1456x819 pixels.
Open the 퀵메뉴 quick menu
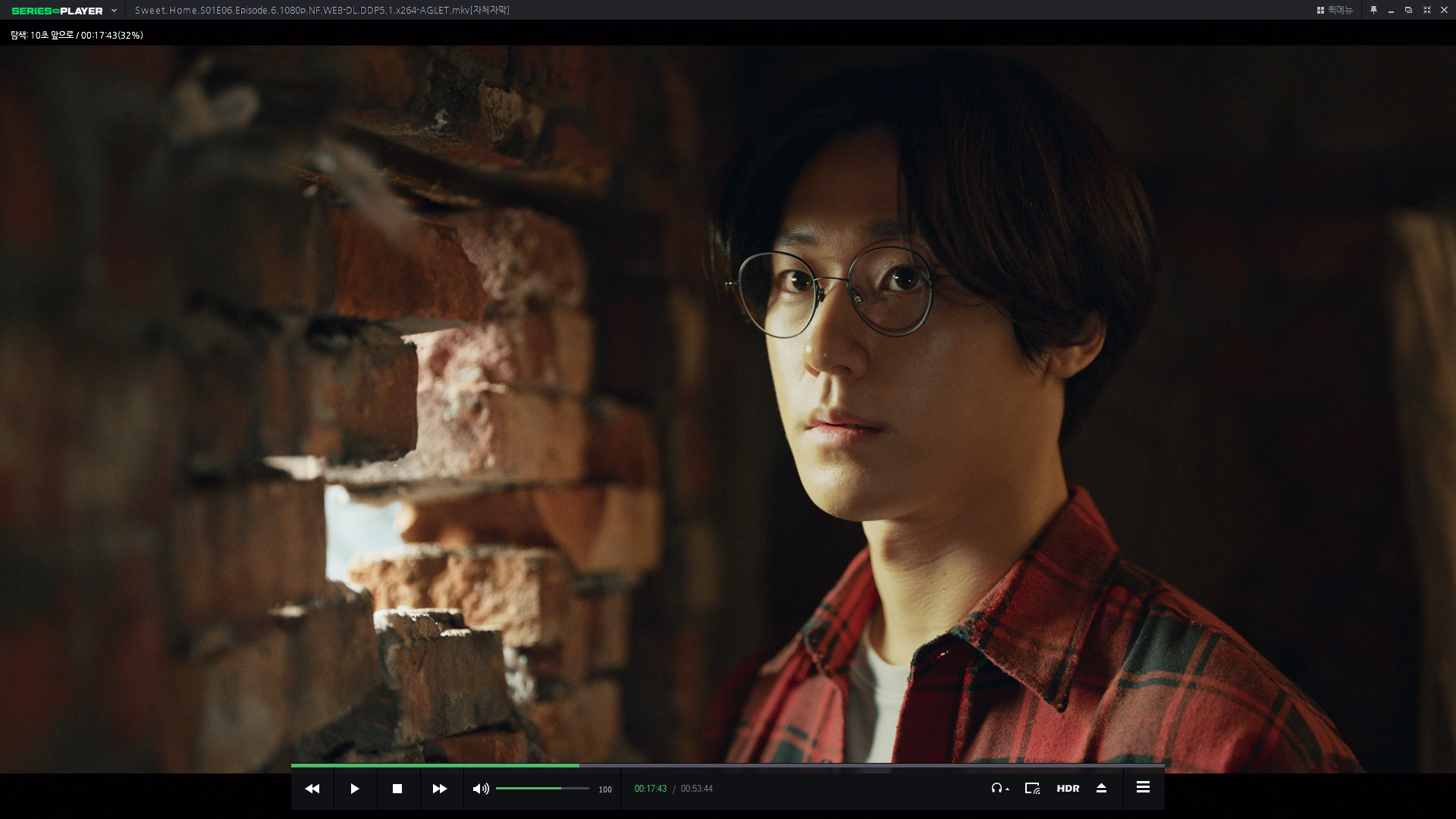click(1335, 10)
